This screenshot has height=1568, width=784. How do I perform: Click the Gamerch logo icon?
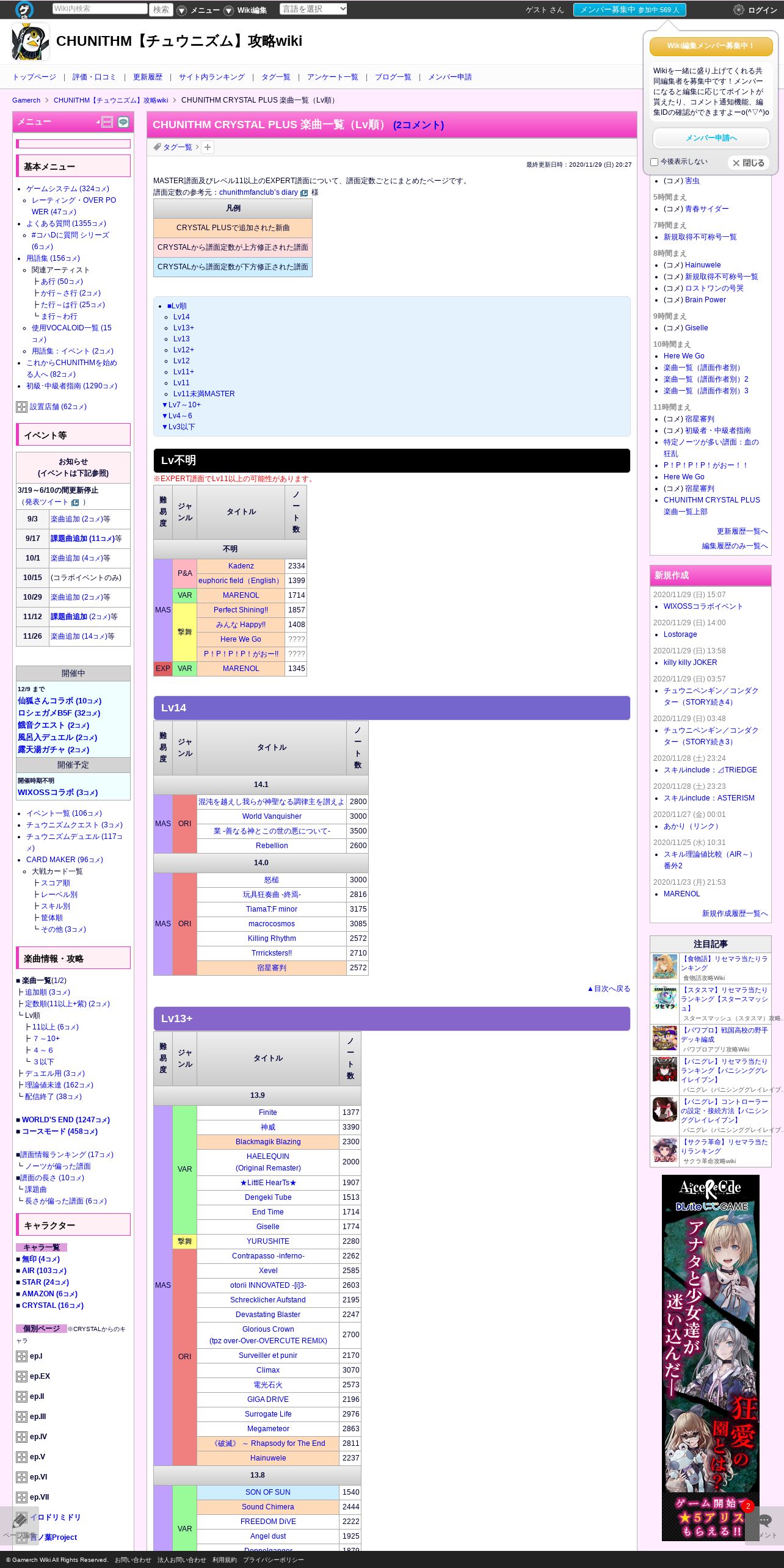coord(24,9)
